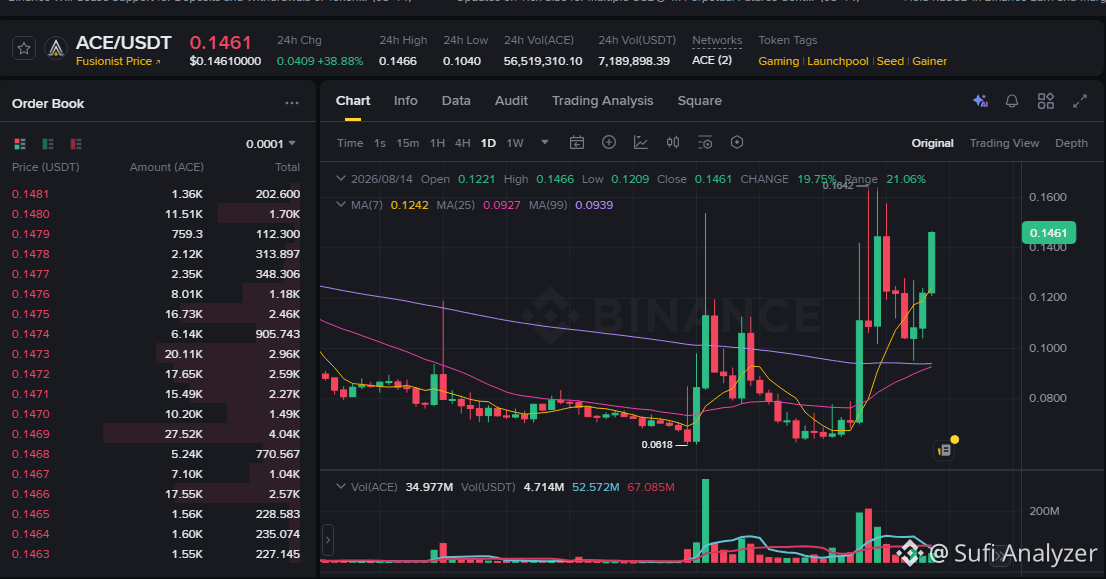This screenshot has height=579, width=1106.
Task: Open the candlestick chart style icon
Action: (673, 142)
